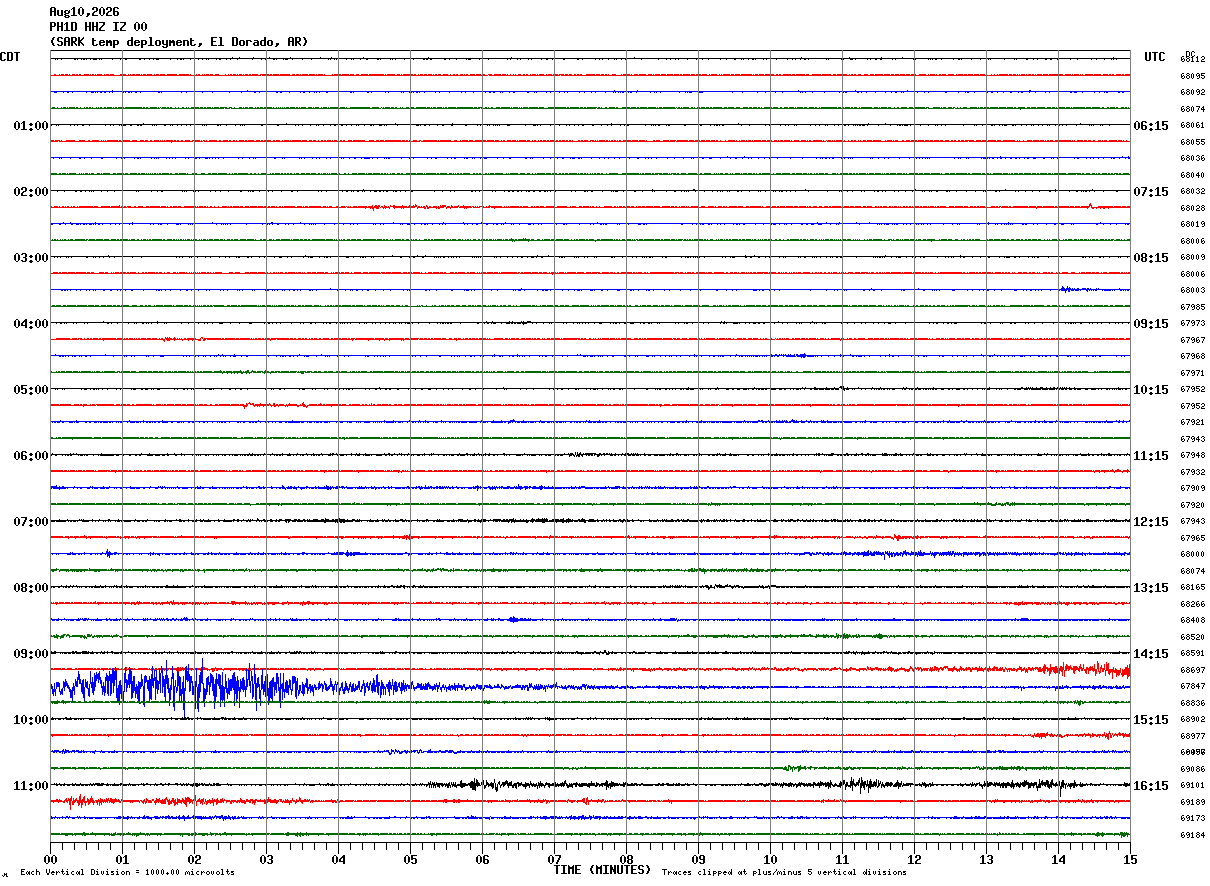Click the DC offset value 69184
Image resolution: width=1210 pixels, height=886 pixels.
pyautogui.click(x=1193, y=835)
